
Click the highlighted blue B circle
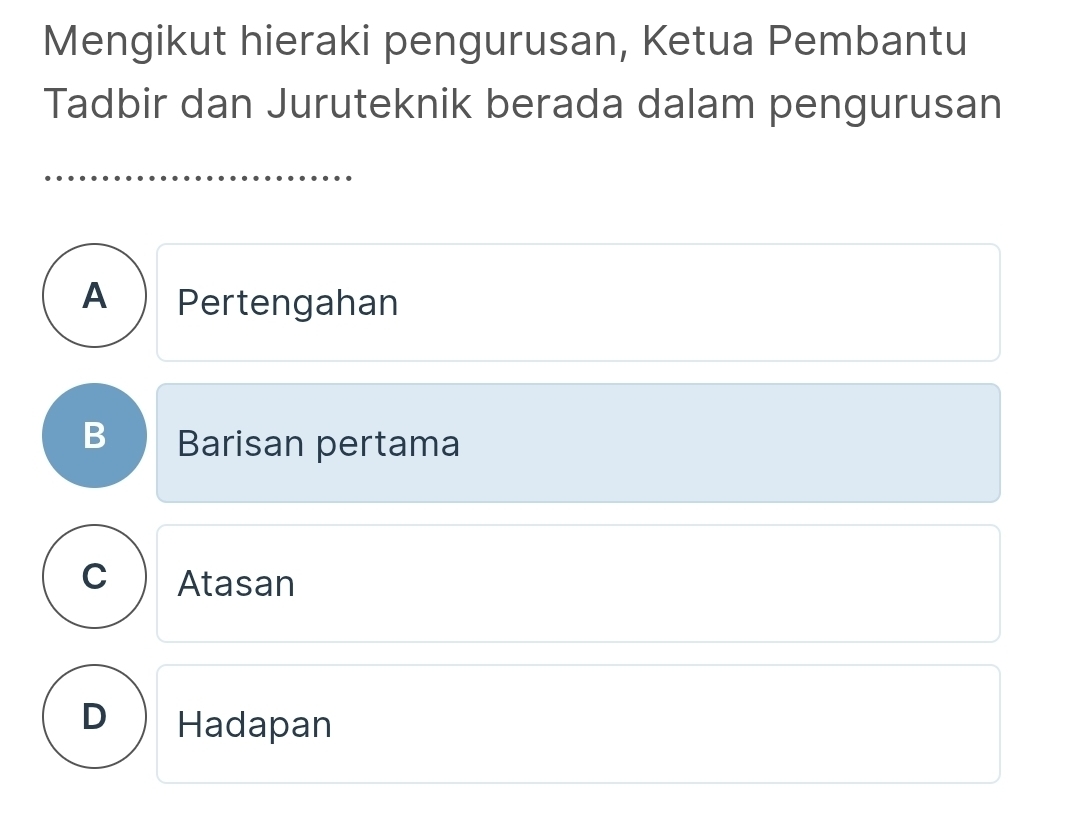(x=95, y=436)
